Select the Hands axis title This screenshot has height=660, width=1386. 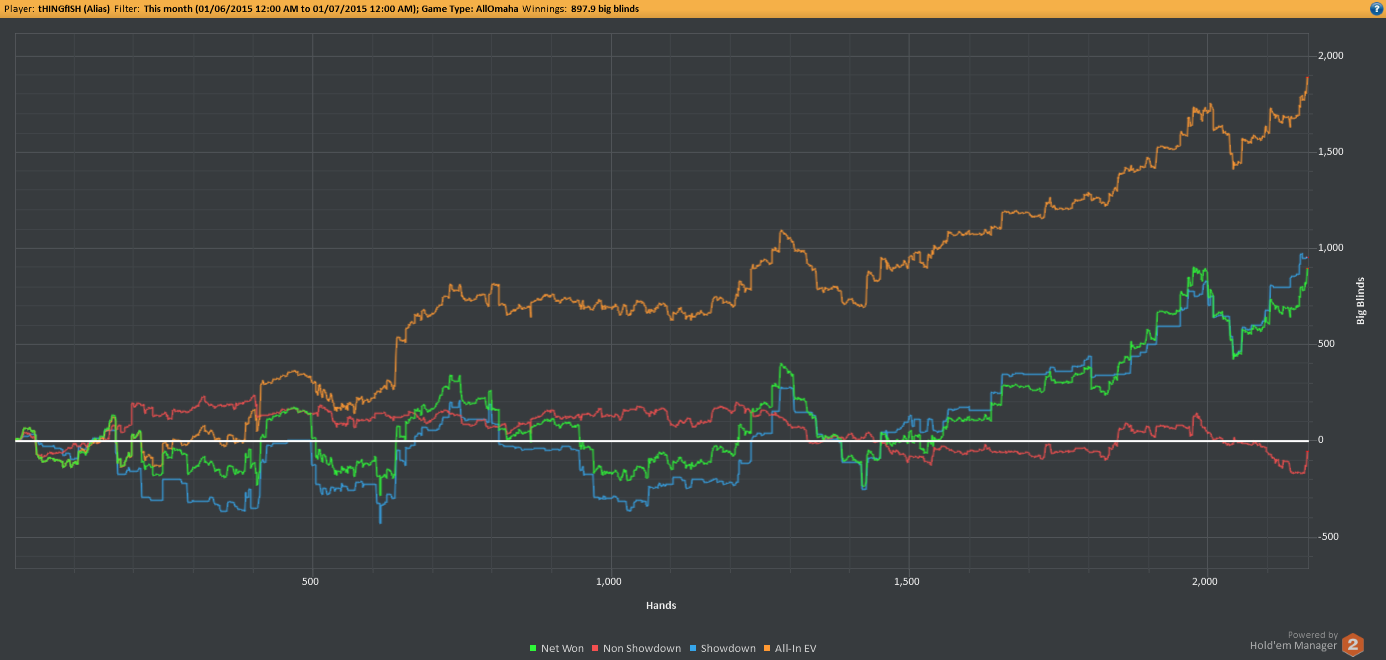[660, 605]
